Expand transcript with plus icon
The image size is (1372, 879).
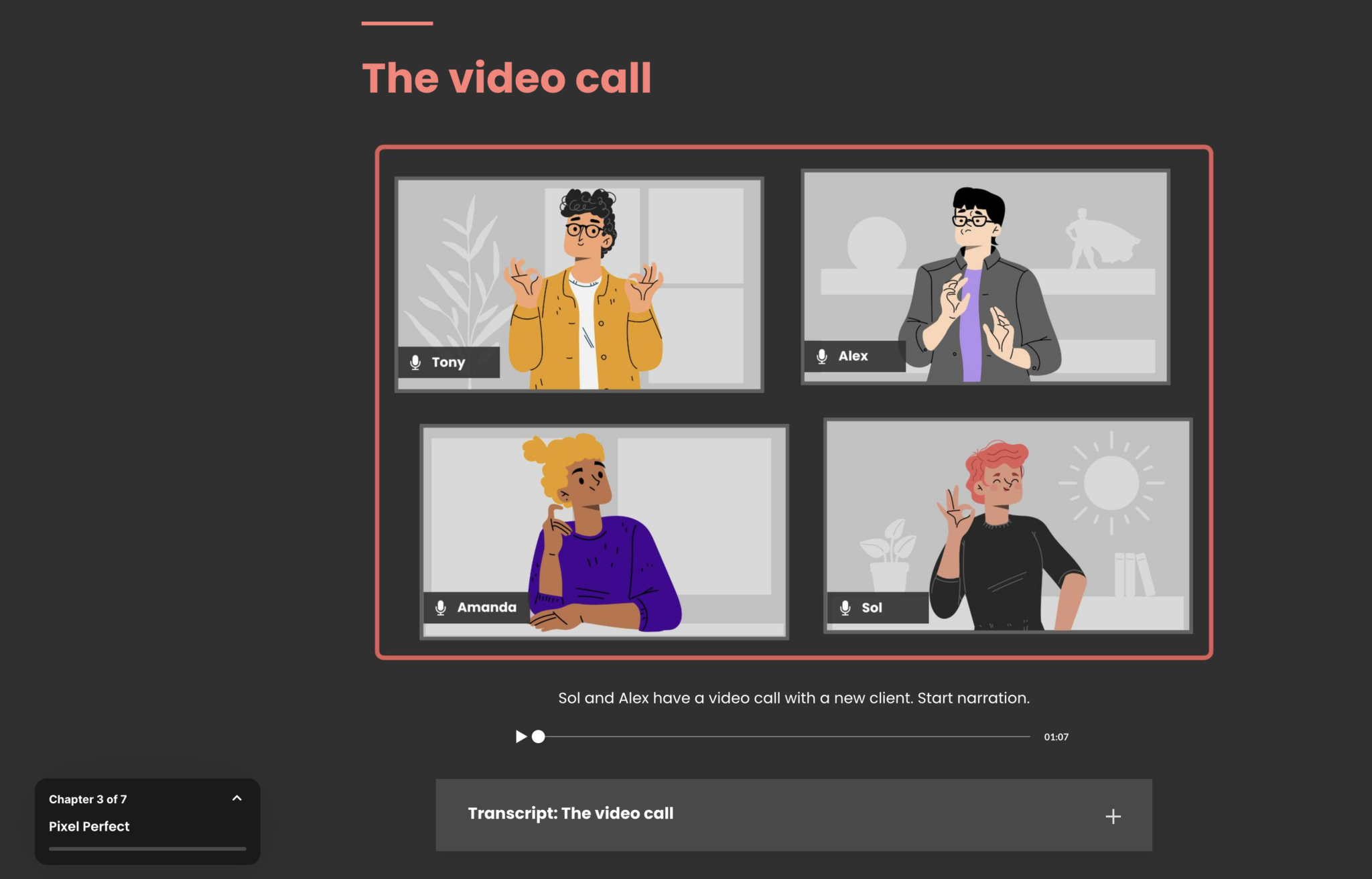[1113, 816]
